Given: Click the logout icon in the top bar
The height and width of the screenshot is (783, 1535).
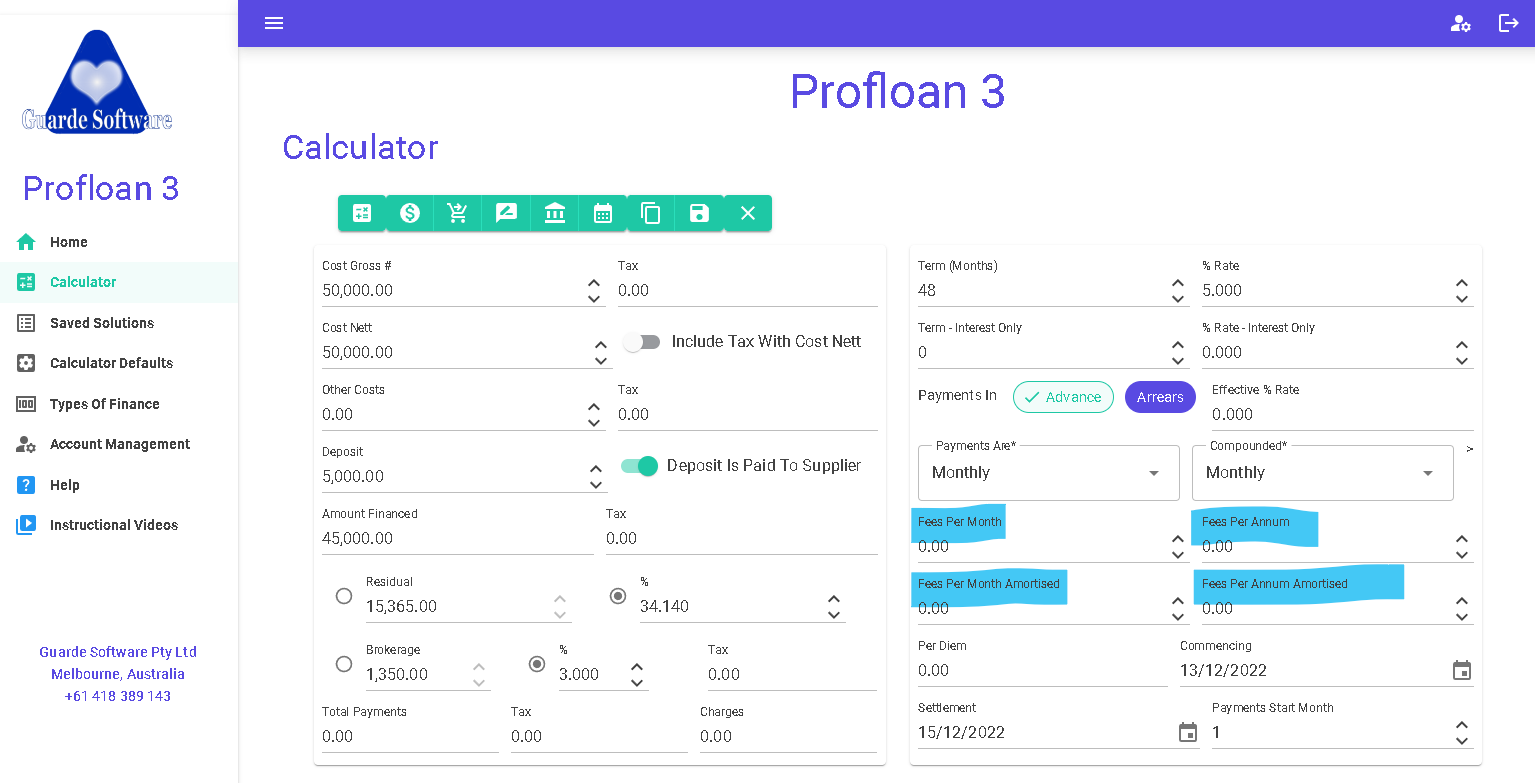Looking at the screenshot, I should point(1508,23).
